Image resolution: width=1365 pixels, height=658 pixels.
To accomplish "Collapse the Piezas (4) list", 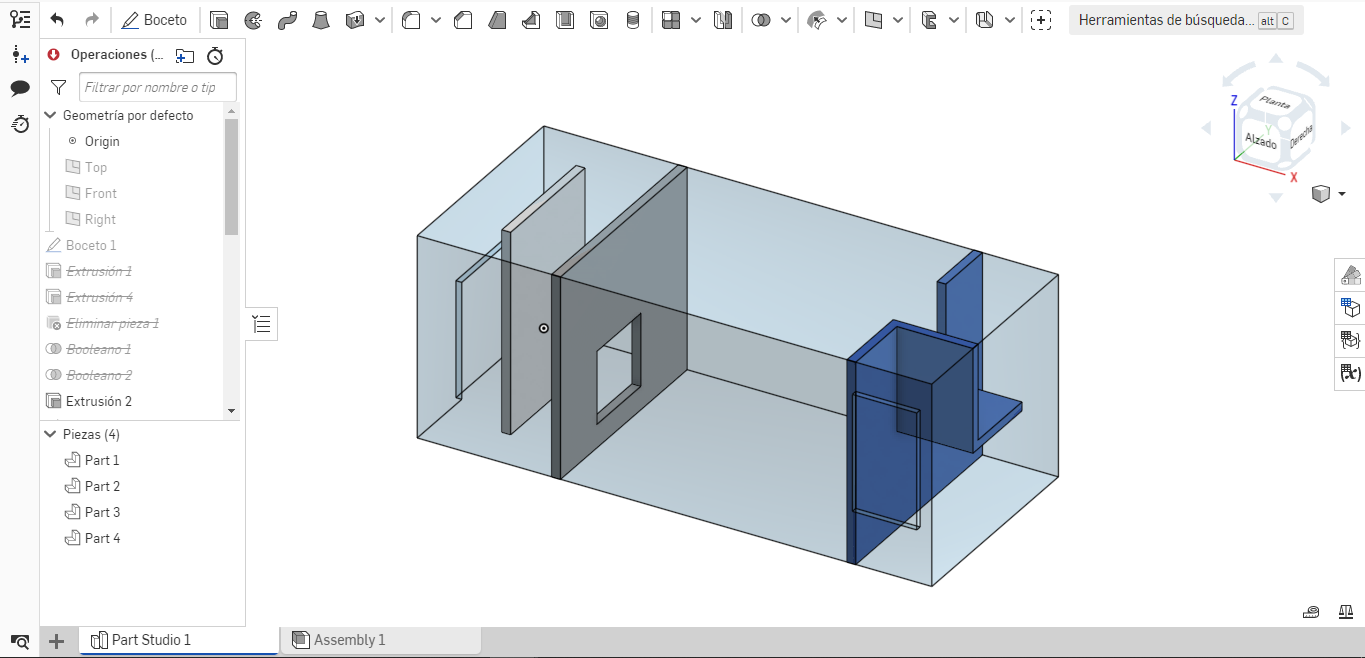I will 51,434.
